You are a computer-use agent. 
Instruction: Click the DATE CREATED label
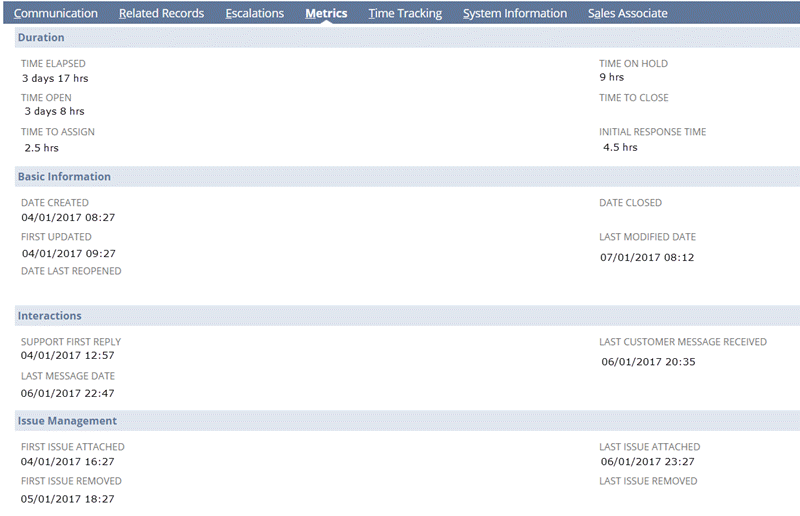[55, 203]
